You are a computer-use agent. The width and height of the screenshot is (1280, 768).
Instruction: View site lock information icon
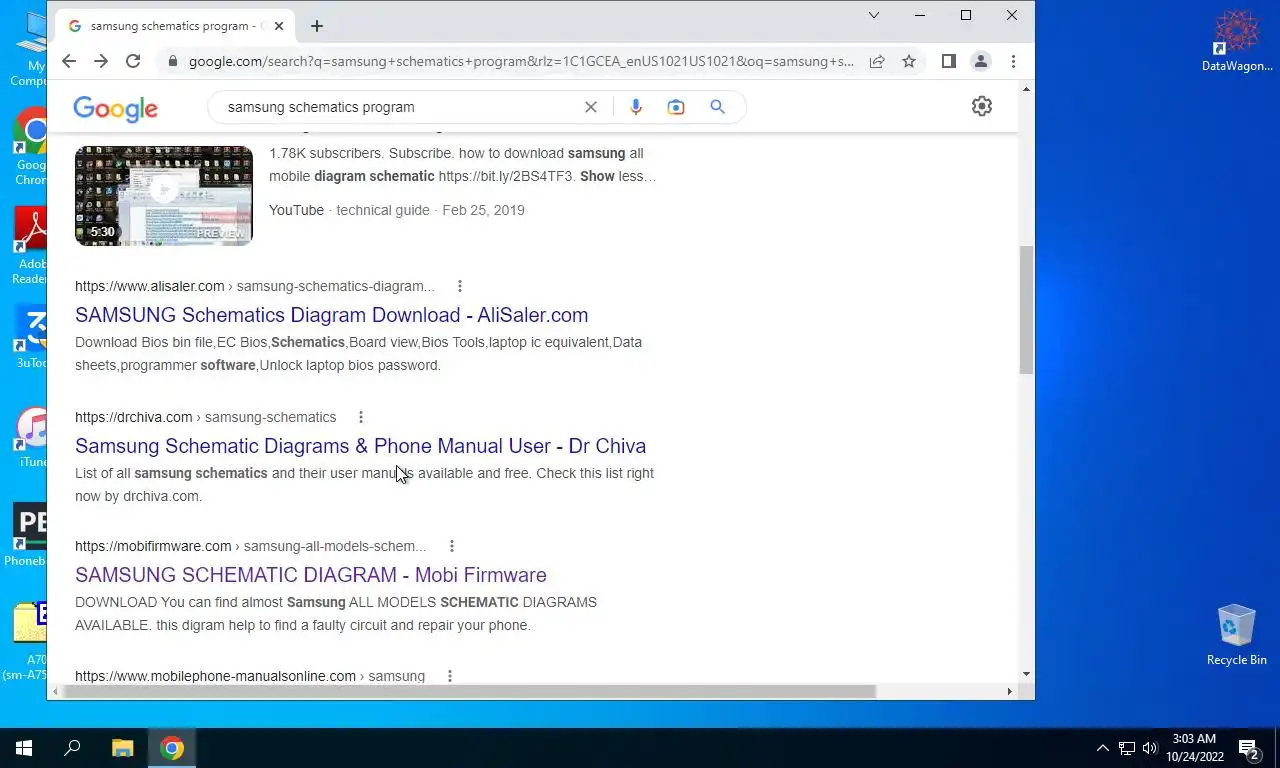point(173,61)
